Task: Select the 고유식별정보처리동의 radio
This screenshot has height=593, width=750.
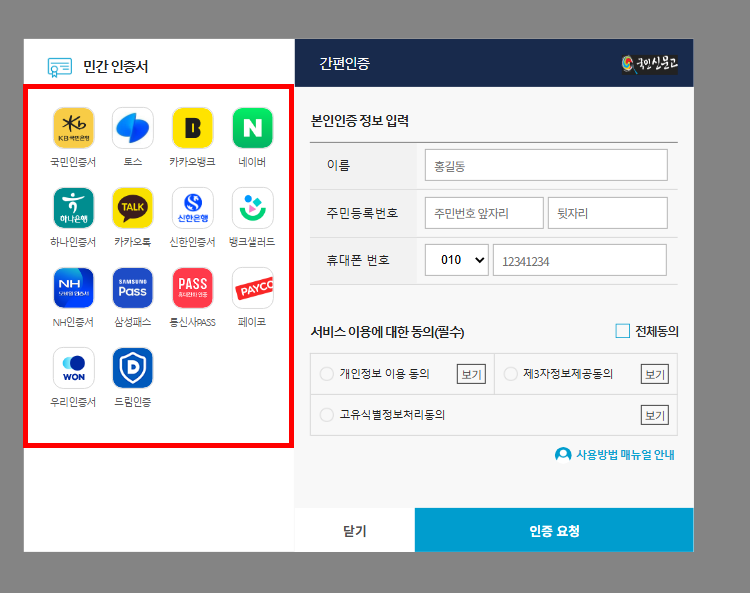Action: click(x=327, y=415)
